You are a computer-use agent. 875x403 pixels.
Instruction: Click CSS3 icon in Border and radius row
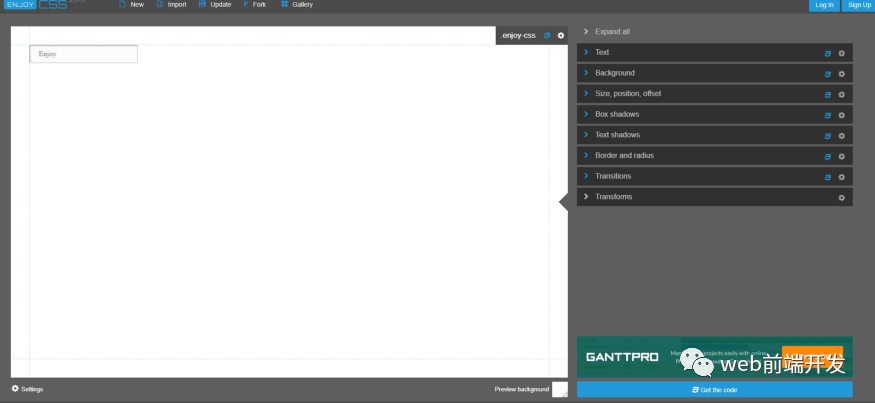pyautogui.click(x=828, y=157)
